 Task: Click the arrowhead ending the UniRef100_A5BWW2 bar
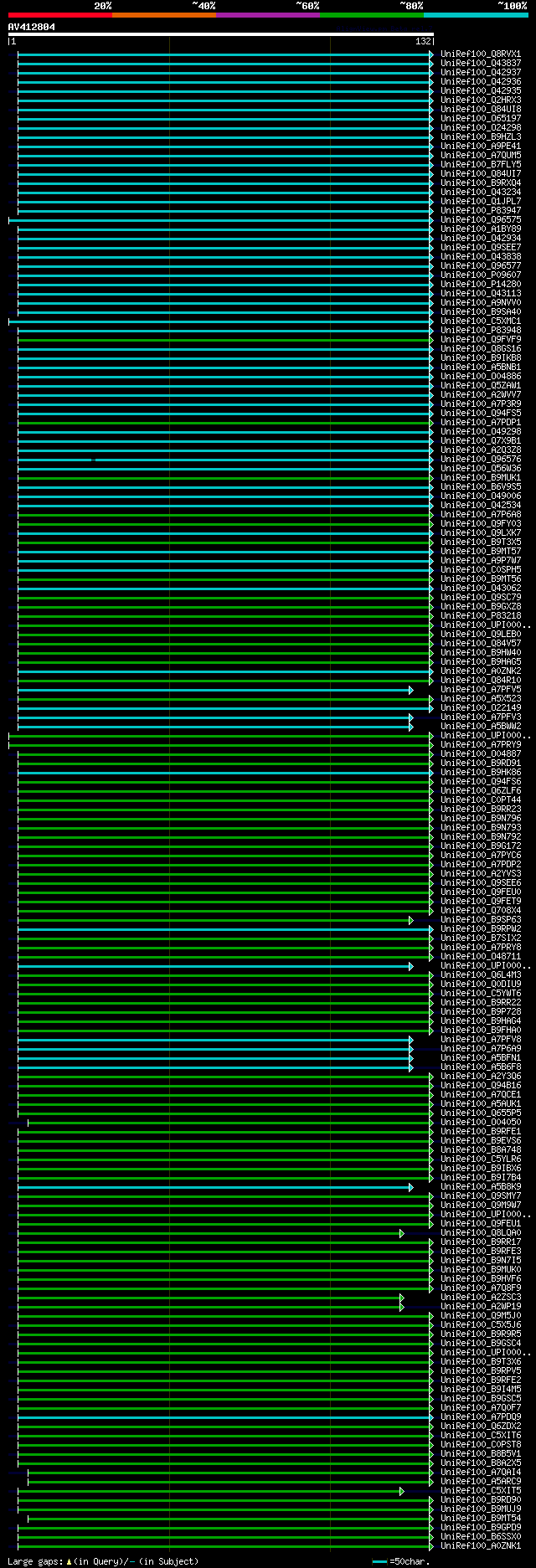(x=411, y=727)
